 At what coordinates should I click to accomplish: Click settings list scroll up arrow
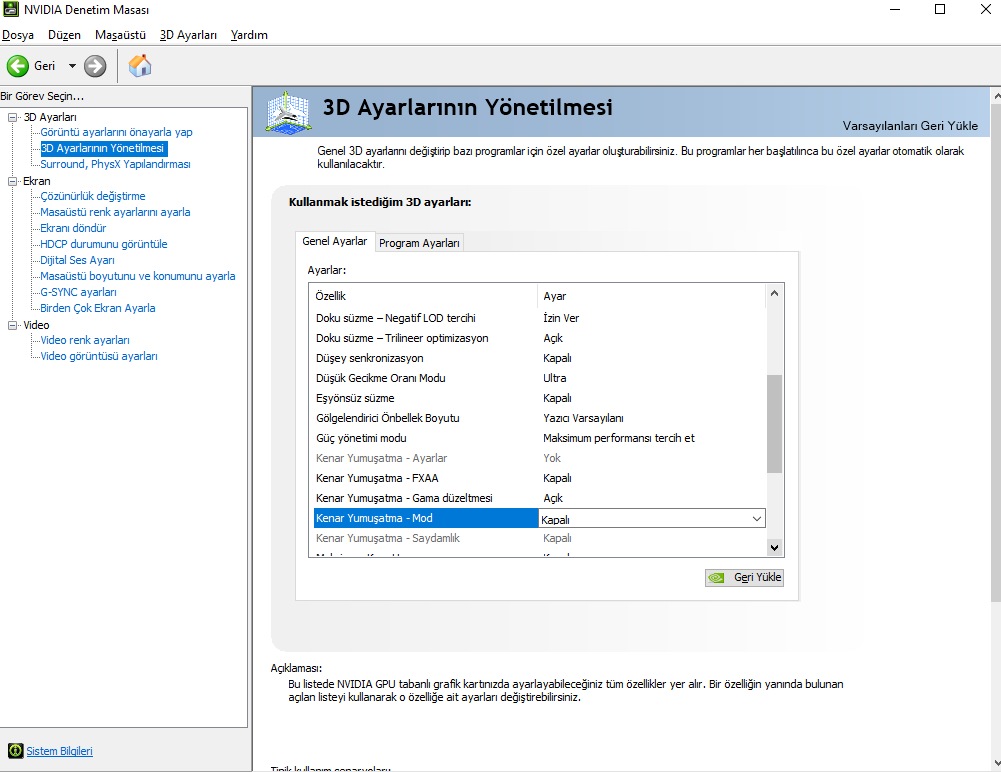[x=774, y=294]
